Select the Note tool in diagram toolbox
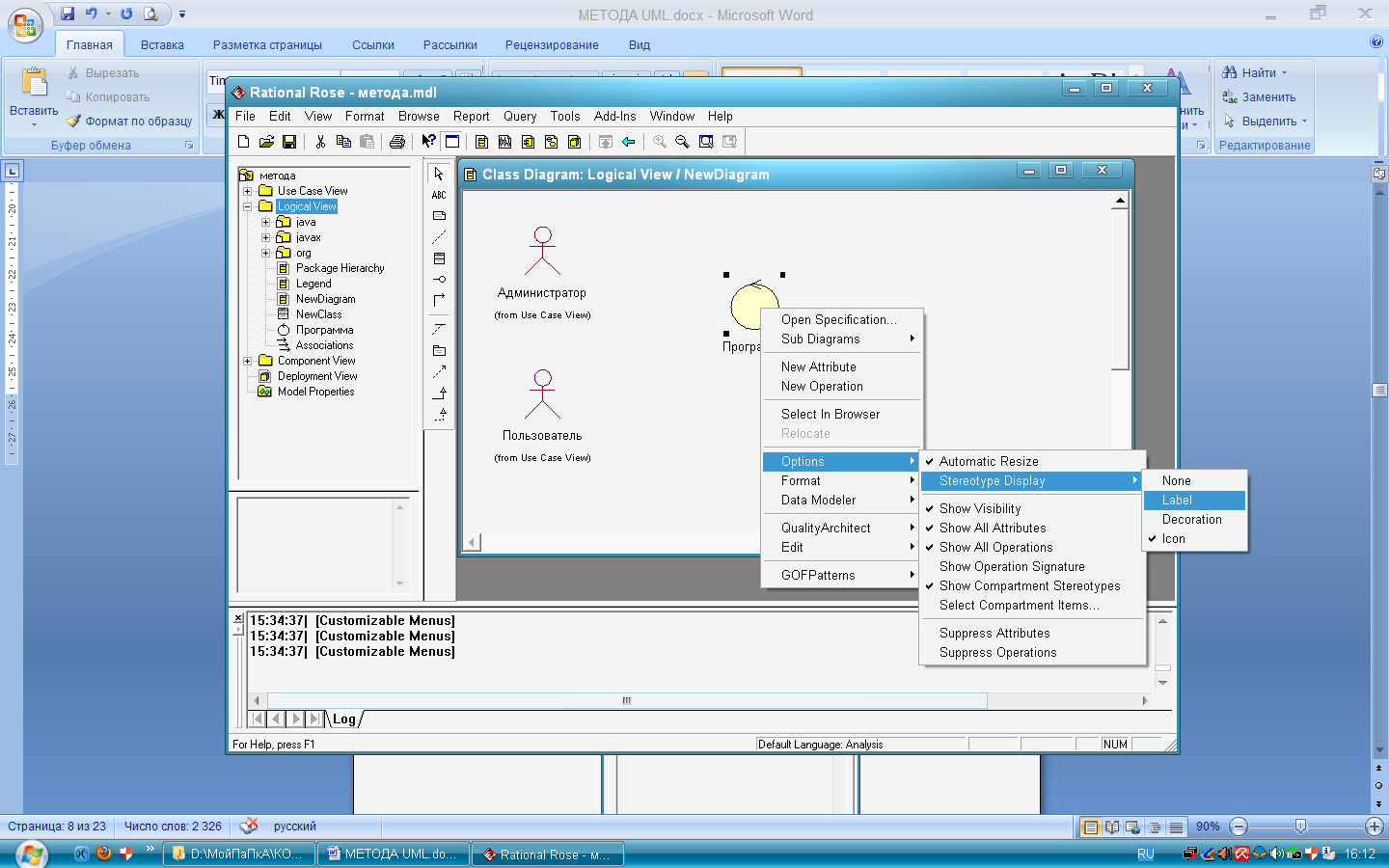Image resolution: width=1389 pixels, height=868 pixels. click(x=439, y=216)
